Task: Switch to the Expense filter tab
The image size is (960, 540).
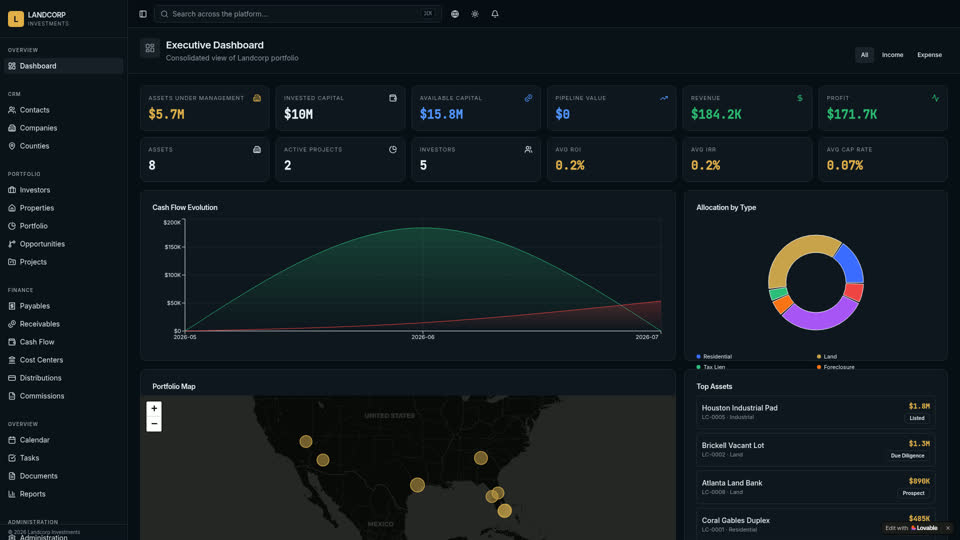Action: (929, 55)
